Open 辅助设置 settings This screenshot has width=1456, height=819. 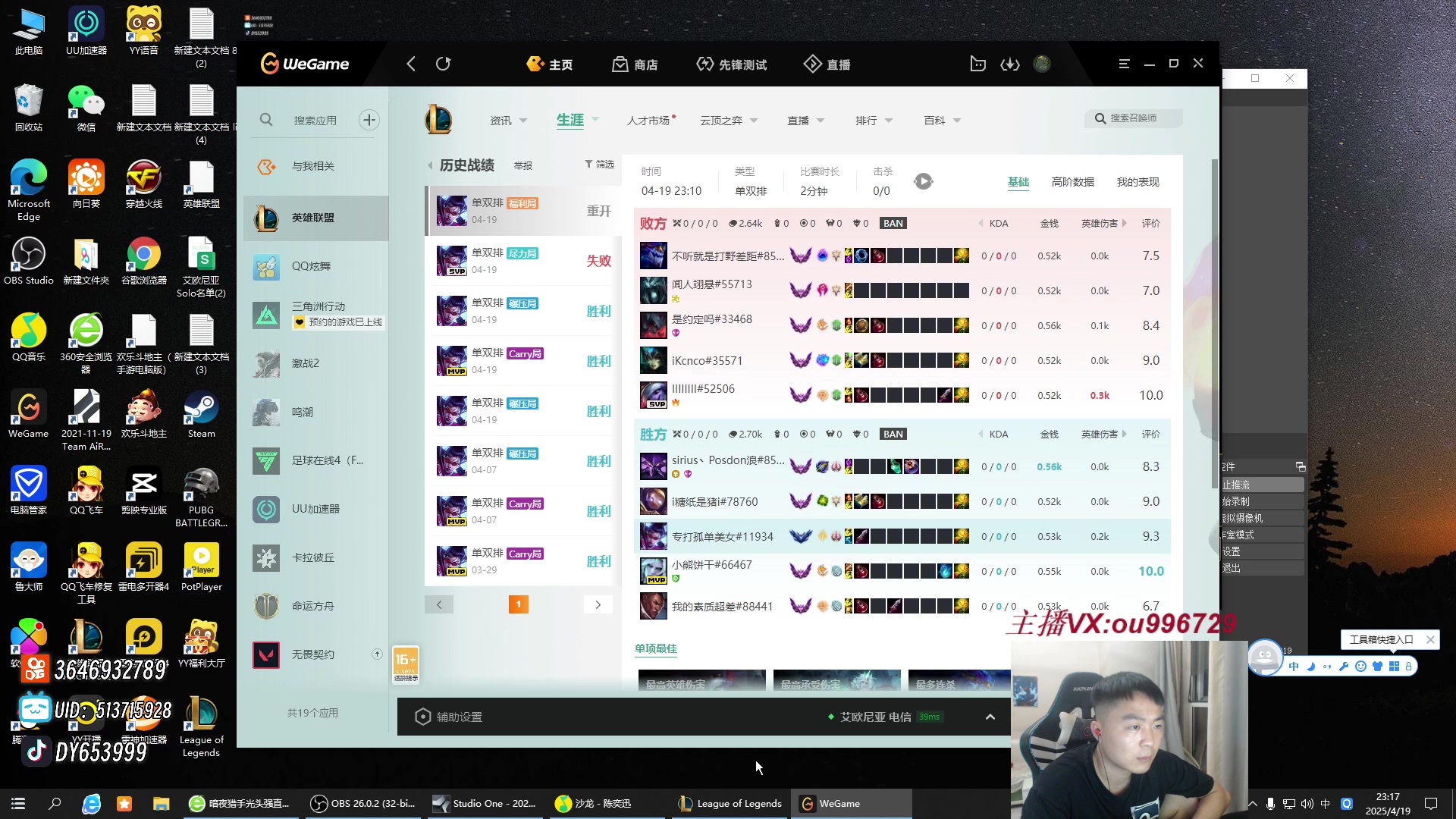[x=449, y=717]
